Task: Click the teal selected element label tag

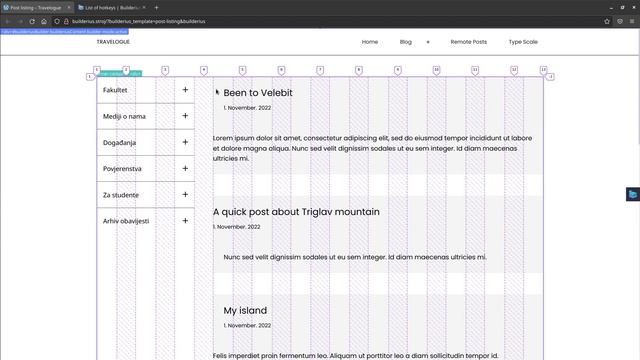Action: (120, 73)
